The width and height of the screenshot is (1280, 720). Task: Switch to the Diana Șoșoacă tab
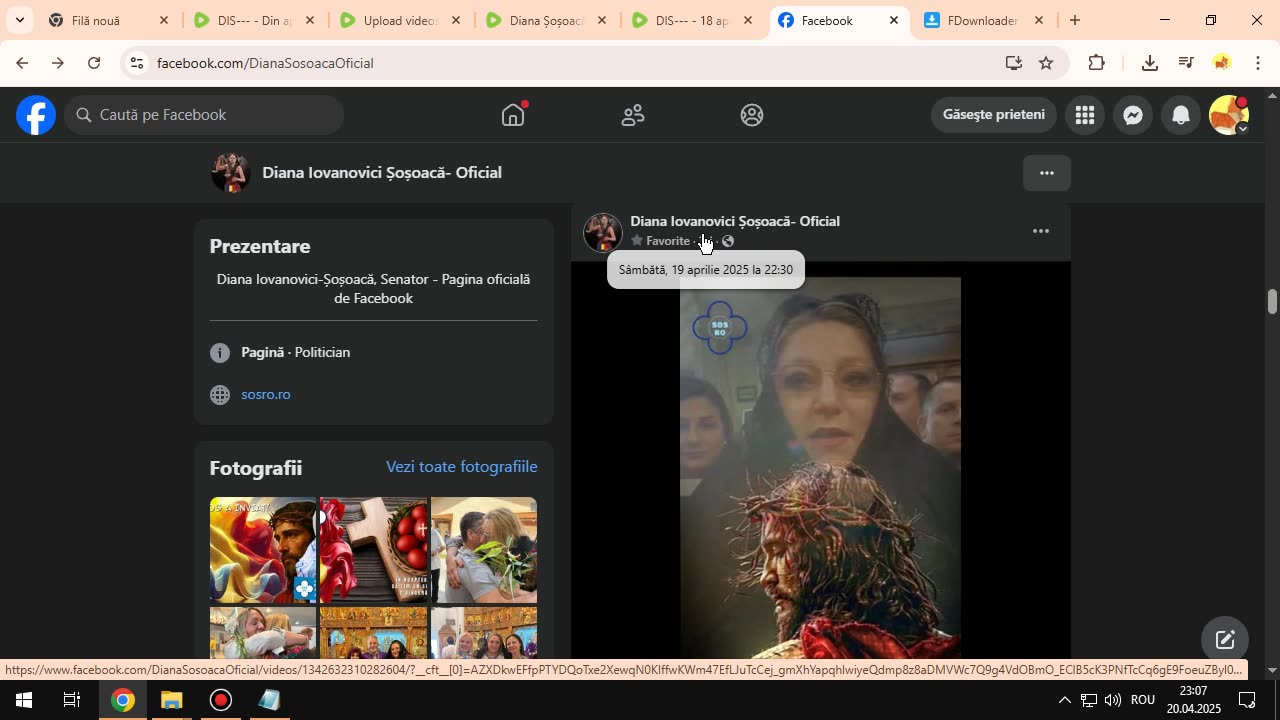click(x=548, y=20)
